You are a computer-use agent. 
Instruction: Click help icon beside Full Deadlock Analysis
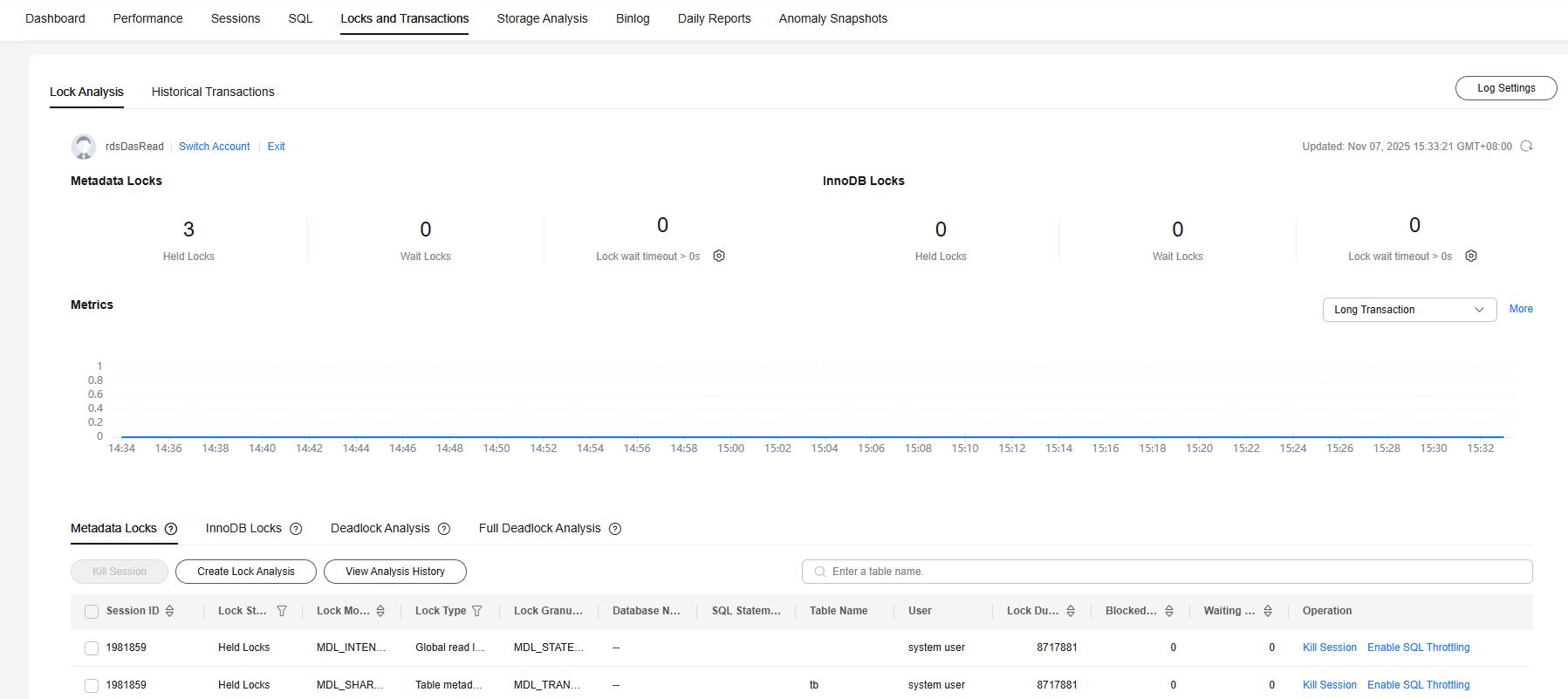(x=615, y=529)
